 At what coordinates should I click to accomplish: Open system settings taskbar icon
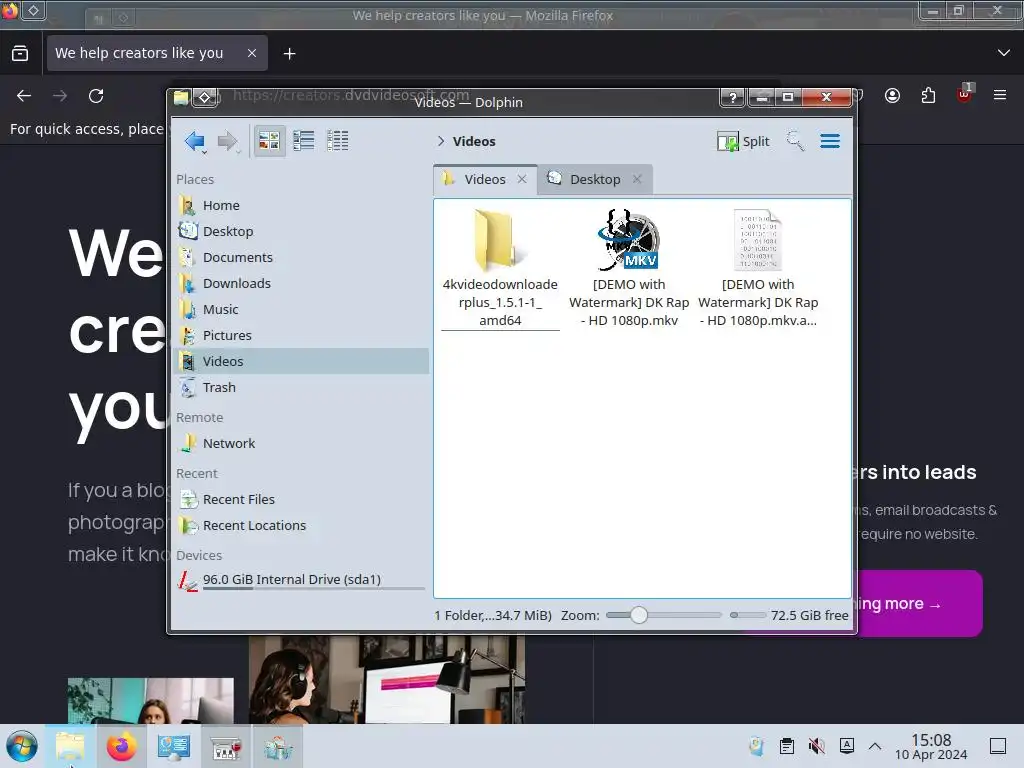pyautogui.click(x=173, y=746)
